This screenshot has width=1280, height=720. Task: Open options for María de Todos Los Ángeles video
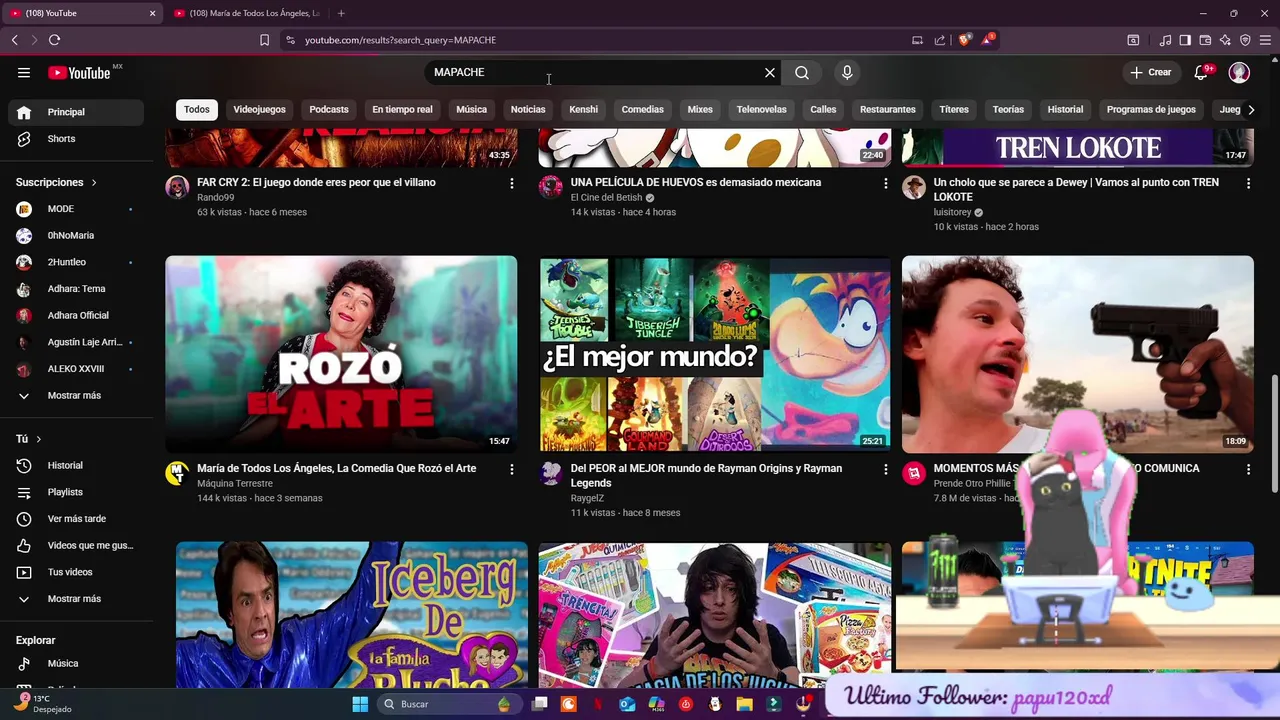512,469
